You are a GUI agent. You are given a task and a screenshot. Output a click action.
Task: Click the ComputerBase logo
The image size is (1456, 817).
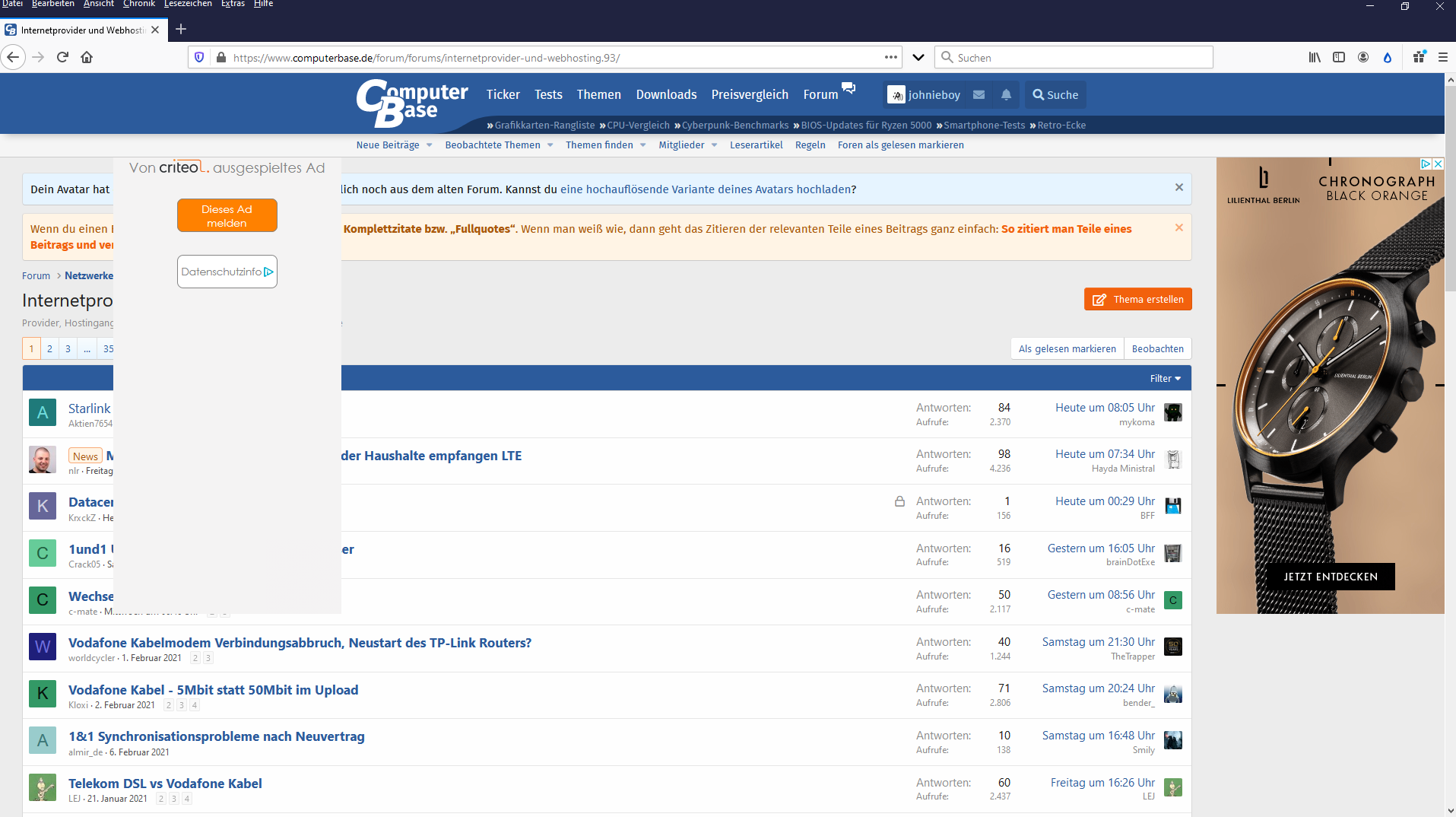click(x=411, y=103)
